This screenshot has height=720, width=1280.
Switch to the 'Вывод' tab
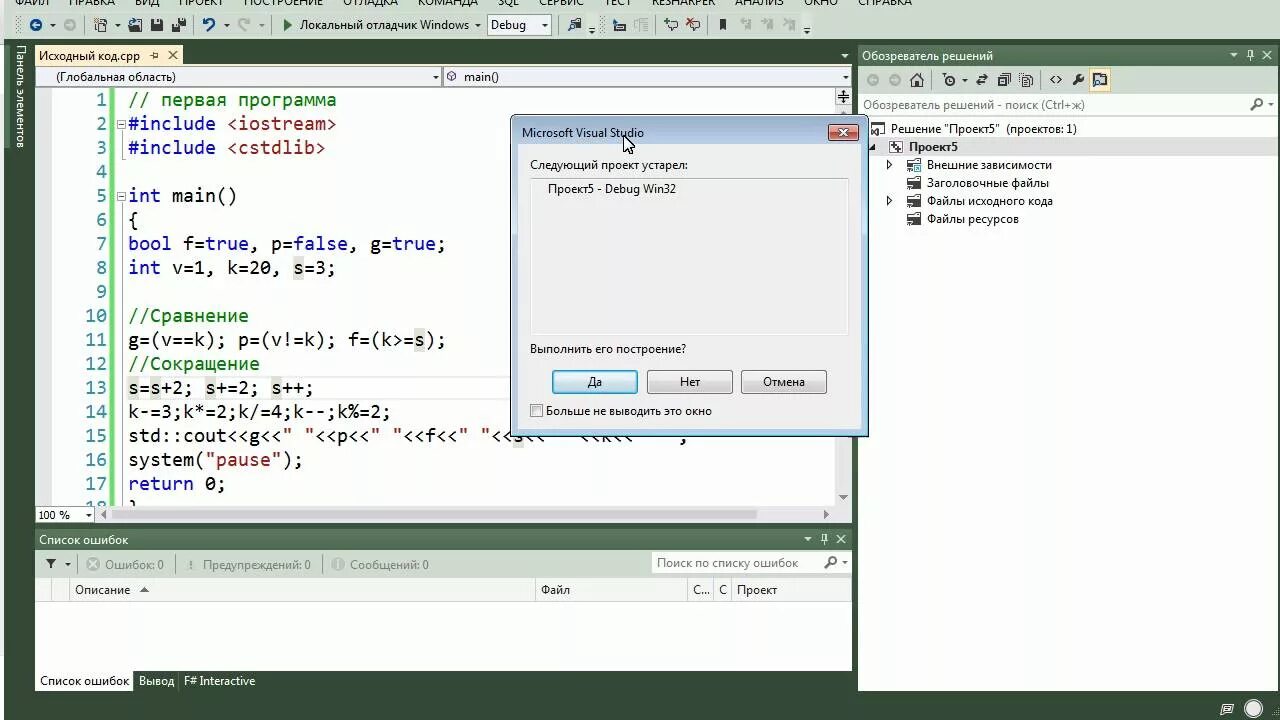[156, 681]
